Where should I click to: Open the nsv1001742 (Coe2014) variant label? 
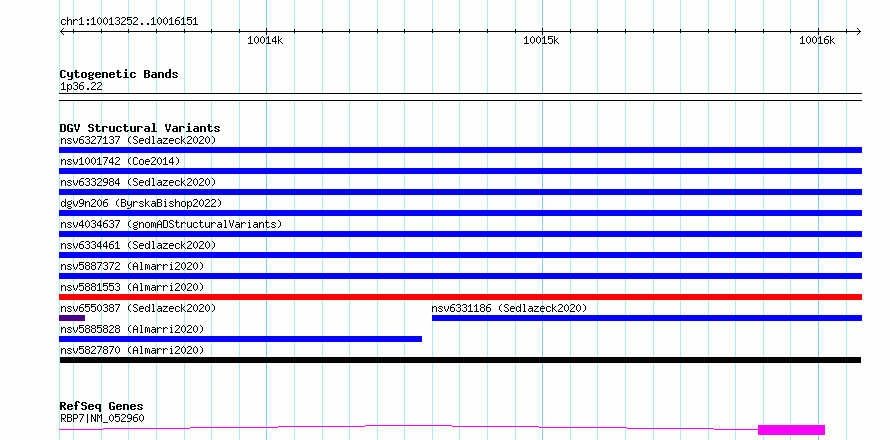[x=120, y=161]
